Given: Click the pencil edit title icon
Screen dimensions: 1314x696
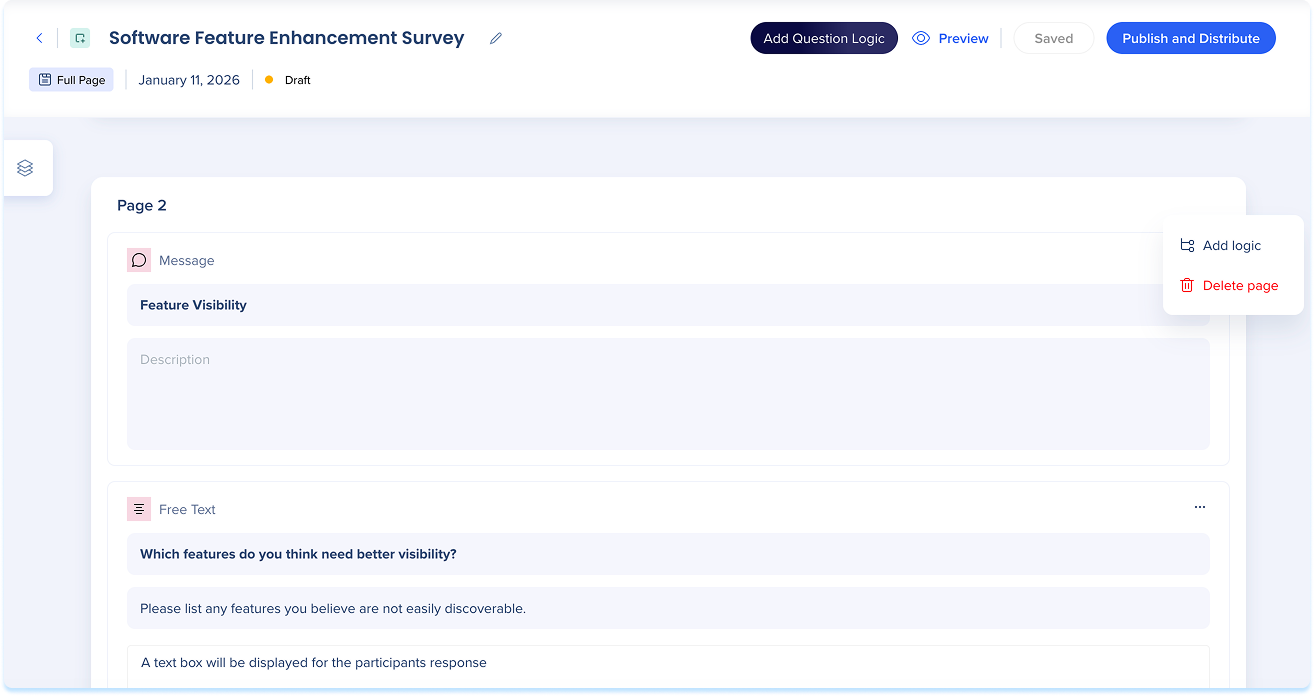Looking at the screenshot, I should pyautogui.click(x=496, y=39).
